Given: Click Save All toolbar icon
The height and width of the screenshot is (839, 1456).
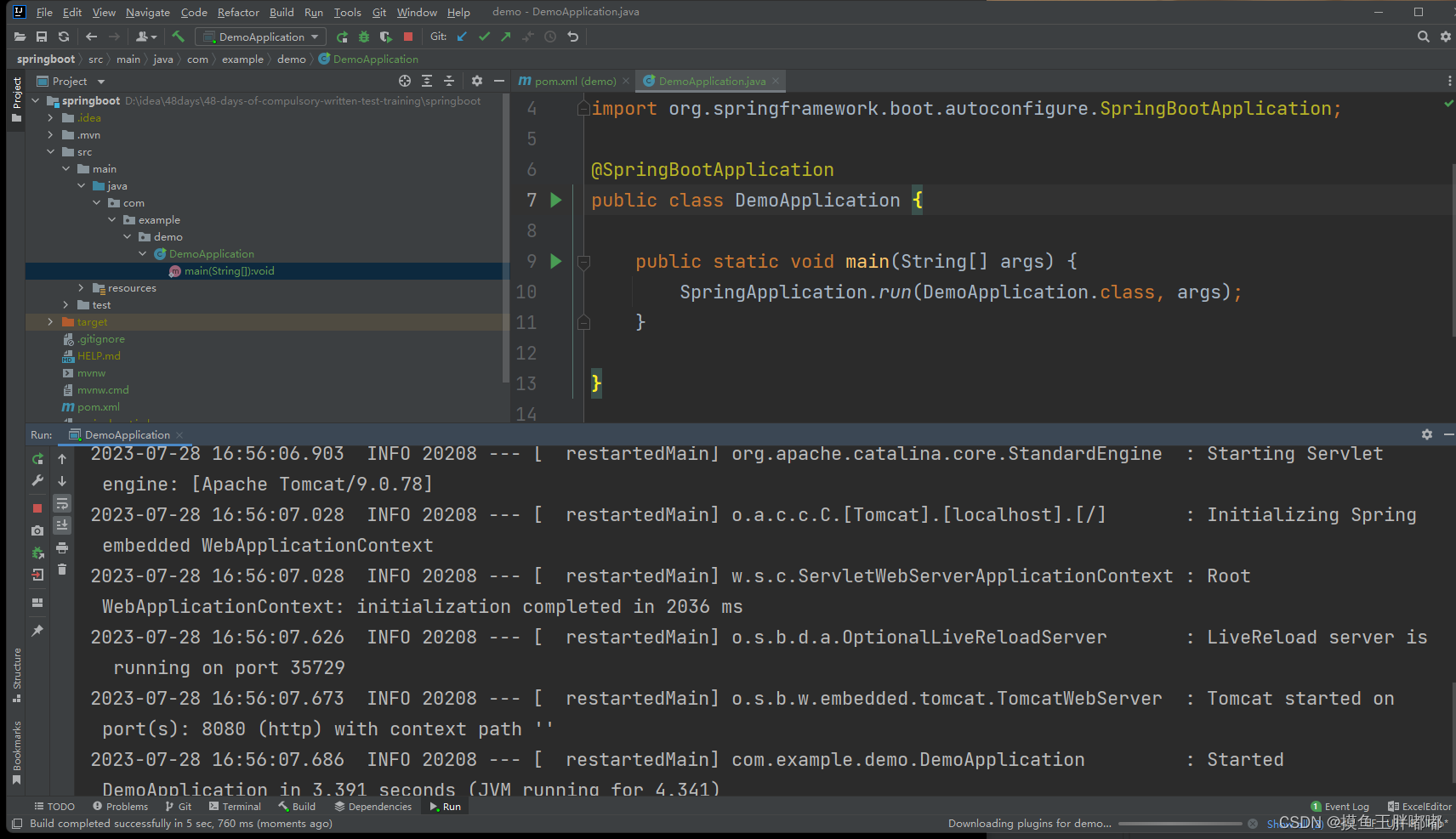Looking at the screenshot, I should pyautogui.click(x=42, y=37).
